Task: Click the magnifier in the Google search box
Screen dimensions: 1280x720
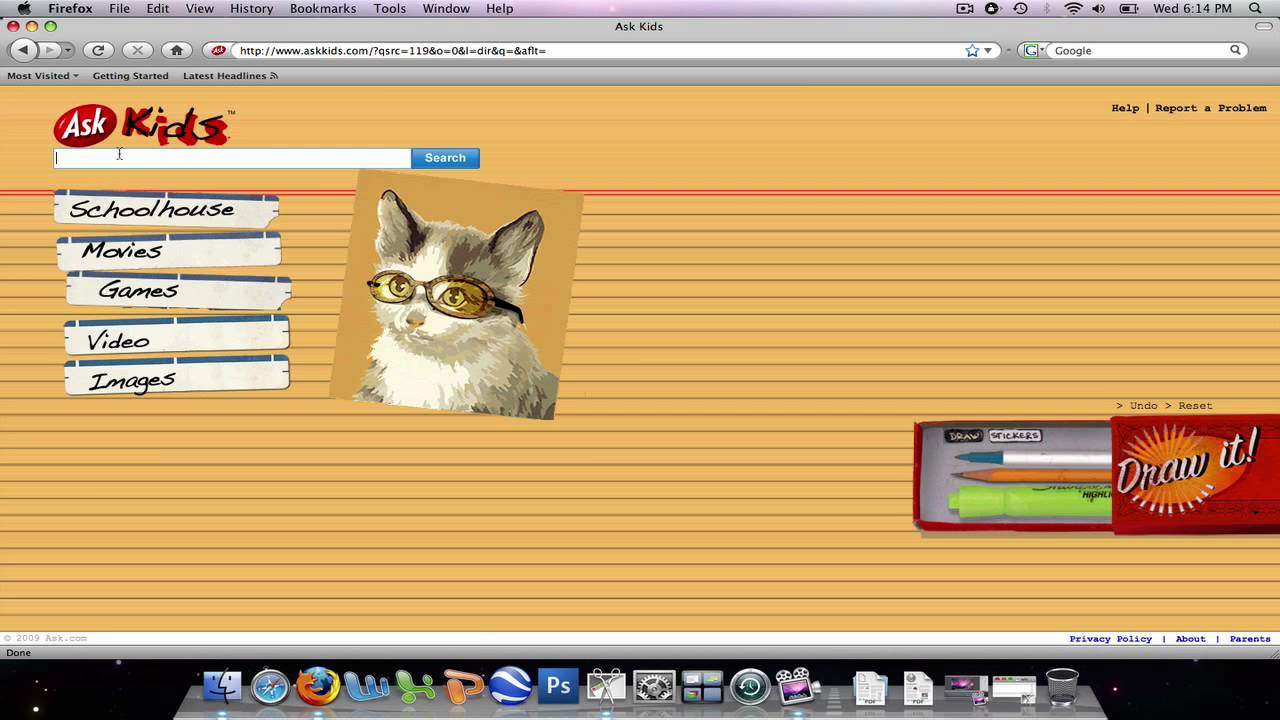Action: point(1235,50)
